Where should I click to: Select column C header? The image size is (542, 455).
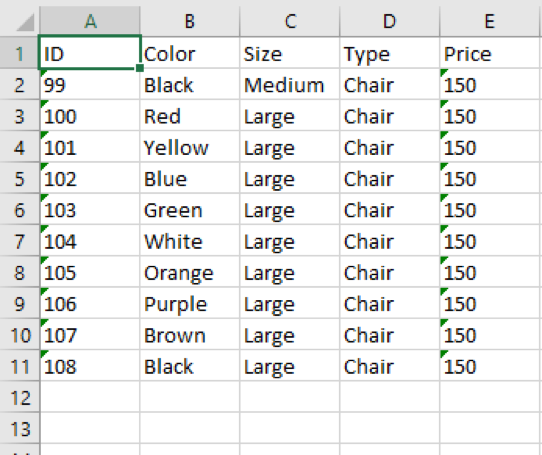click(x=290, y=21)
